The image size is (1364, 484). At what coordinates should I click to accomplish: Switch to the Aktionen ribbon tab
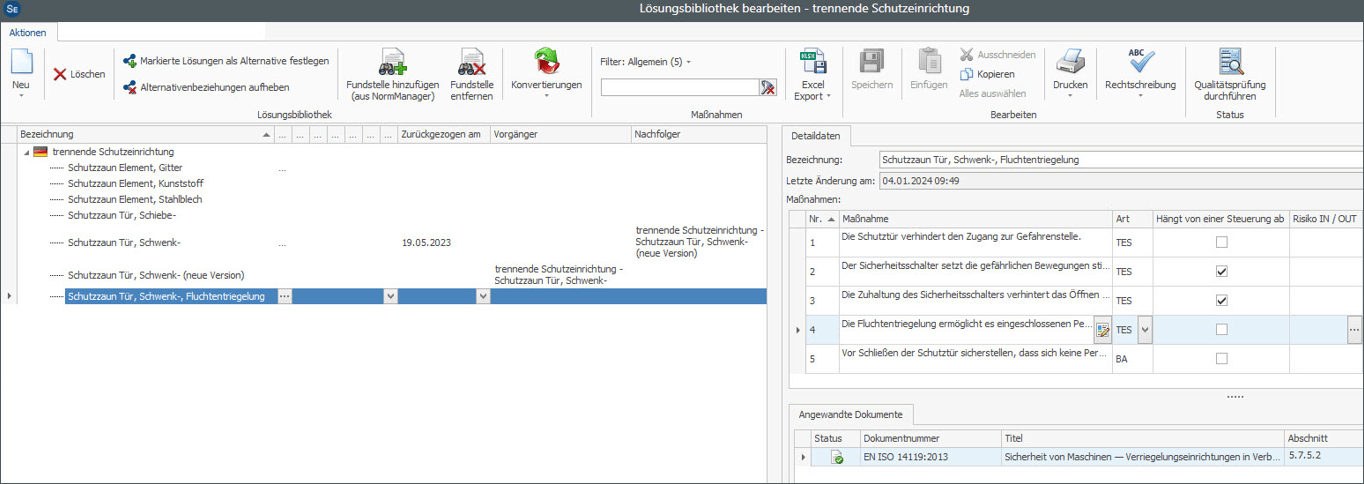click(x=28, y=33)
